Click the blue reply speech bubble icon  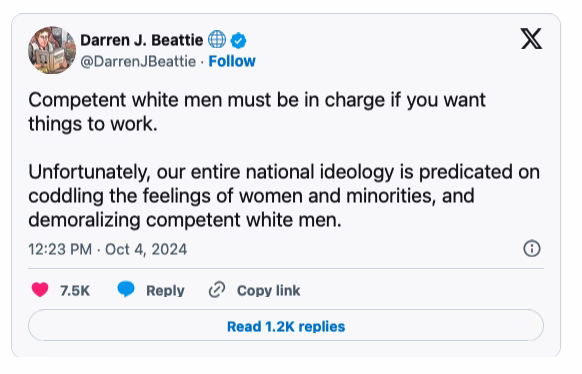tap(126, 289)
